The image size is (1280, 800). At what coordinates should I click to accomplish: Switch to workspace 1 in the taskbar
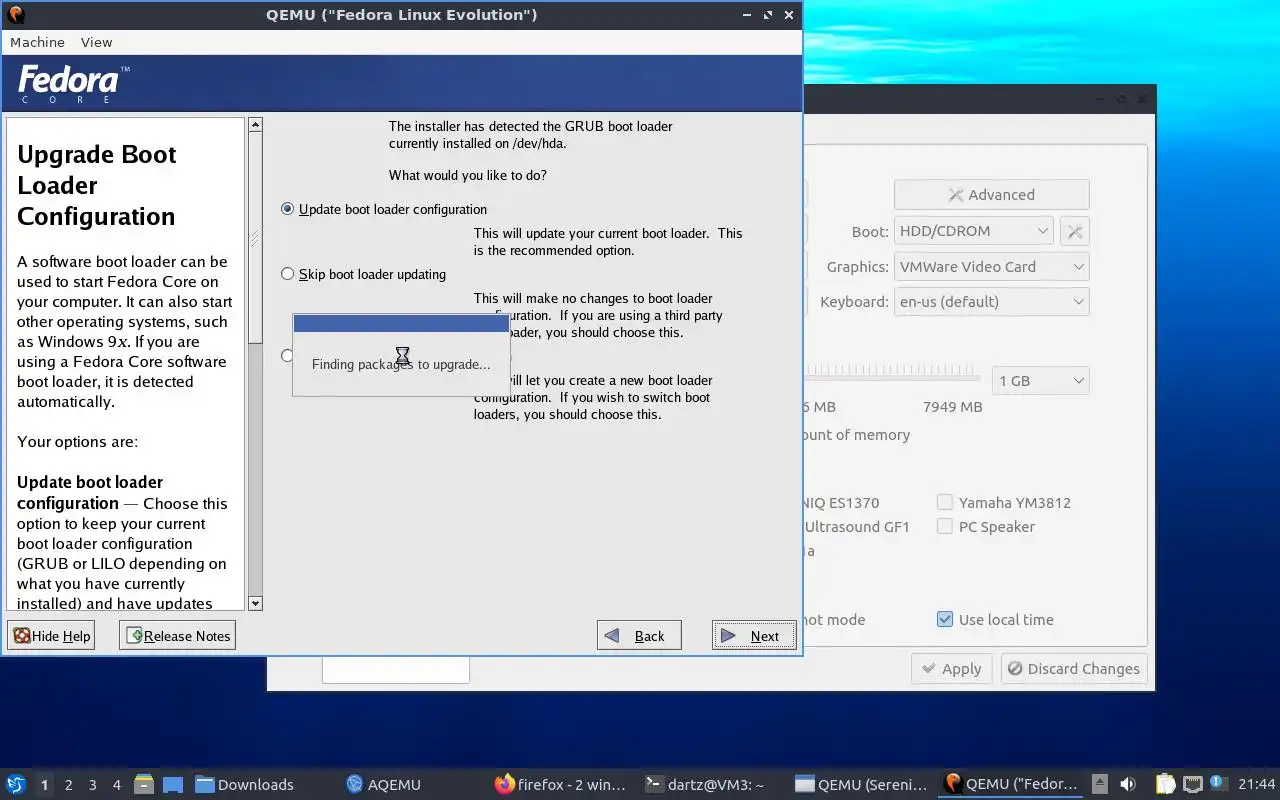(x=44, y=785)
